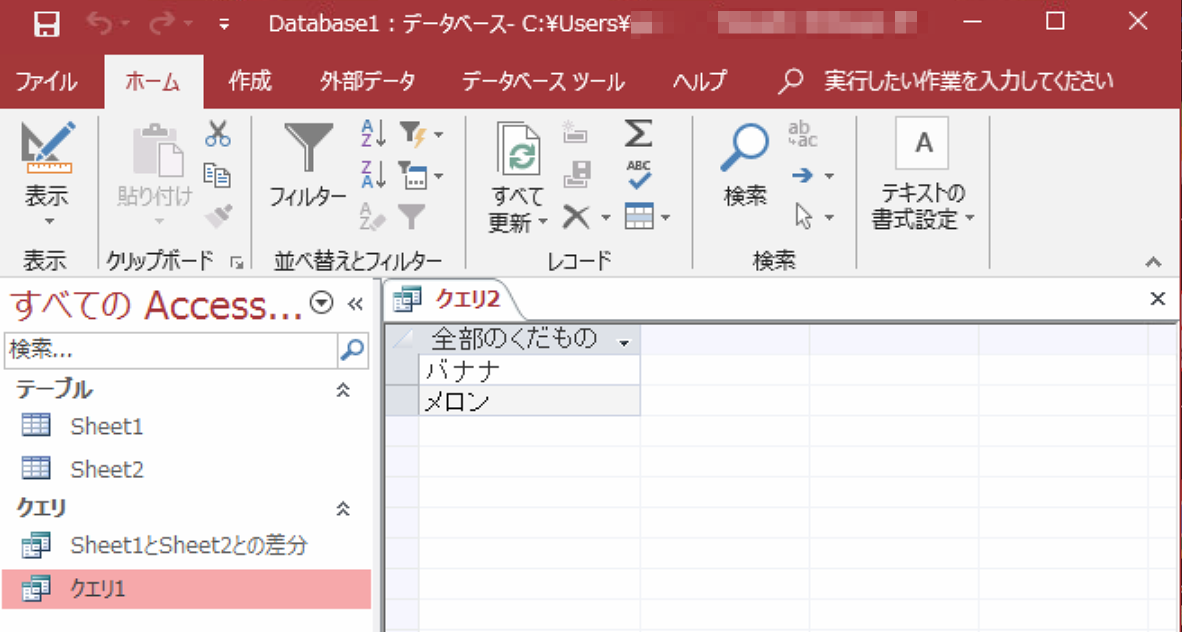The height and width of the screenshot is (632, 1182).
Task: Open the 外部データ tab
Action: [367, 81]
